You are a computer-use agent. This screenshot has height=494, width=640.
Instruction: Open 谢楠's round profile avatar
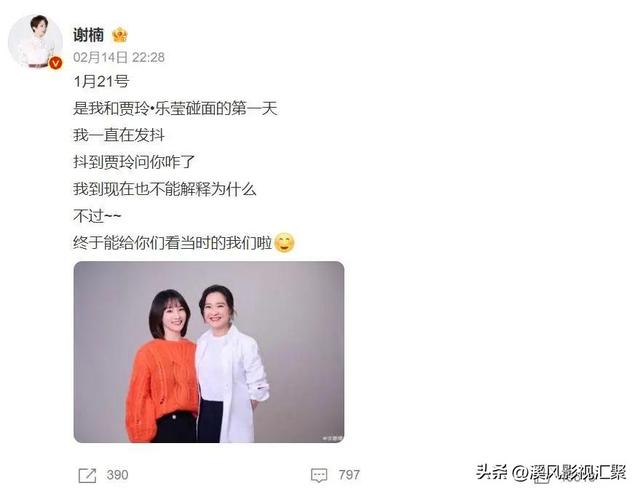[x=36, y=41]
